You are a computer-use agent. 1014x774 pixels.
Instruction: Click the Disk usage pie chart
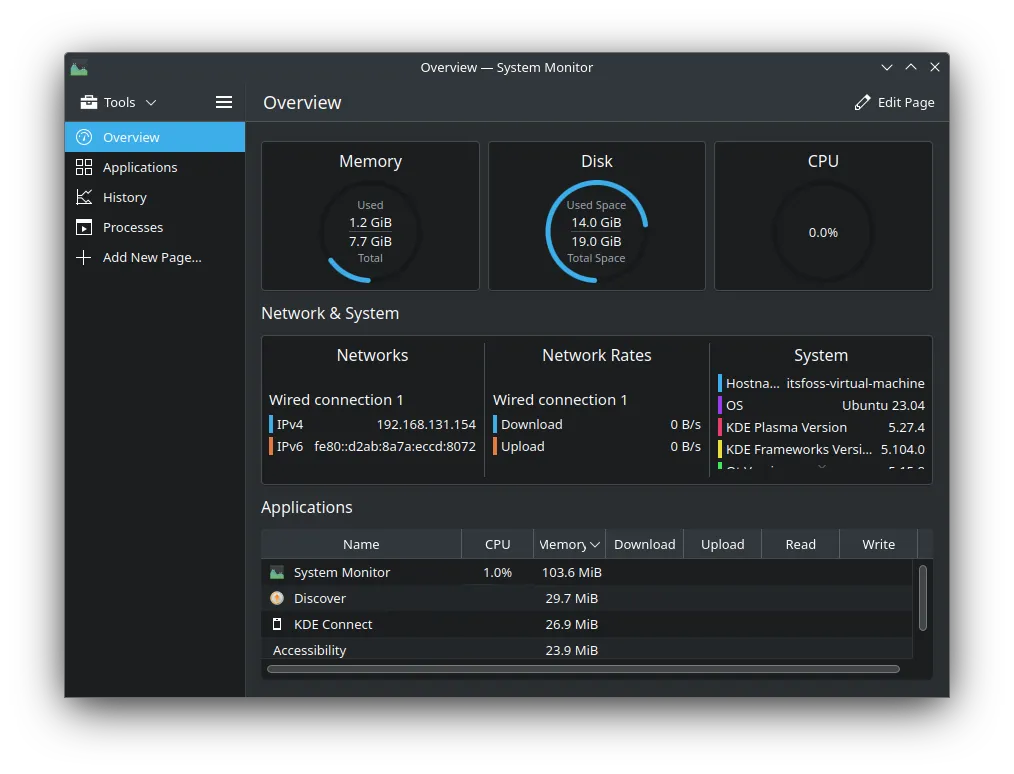point(596,232)
